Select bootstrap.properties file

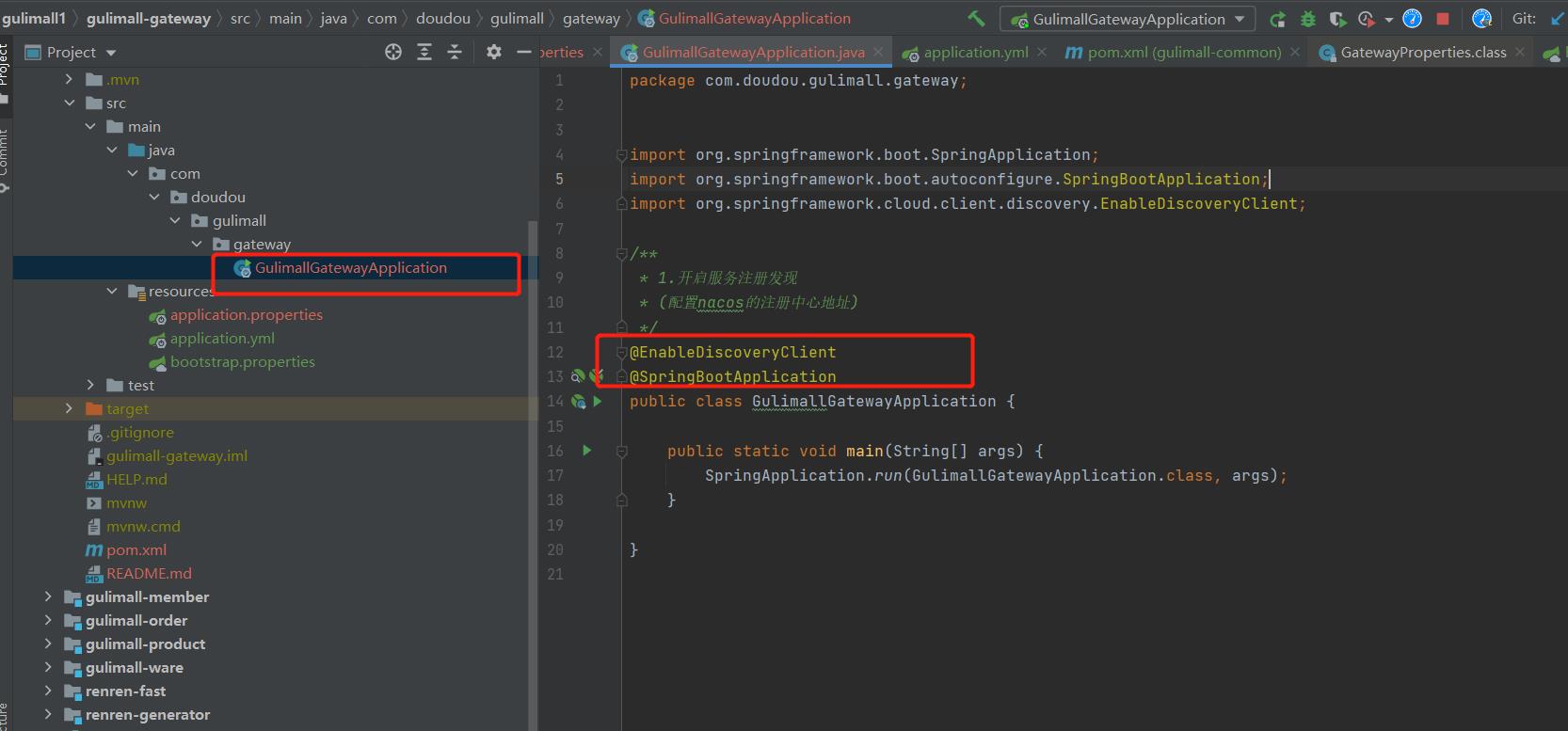(x=242, y=362)
